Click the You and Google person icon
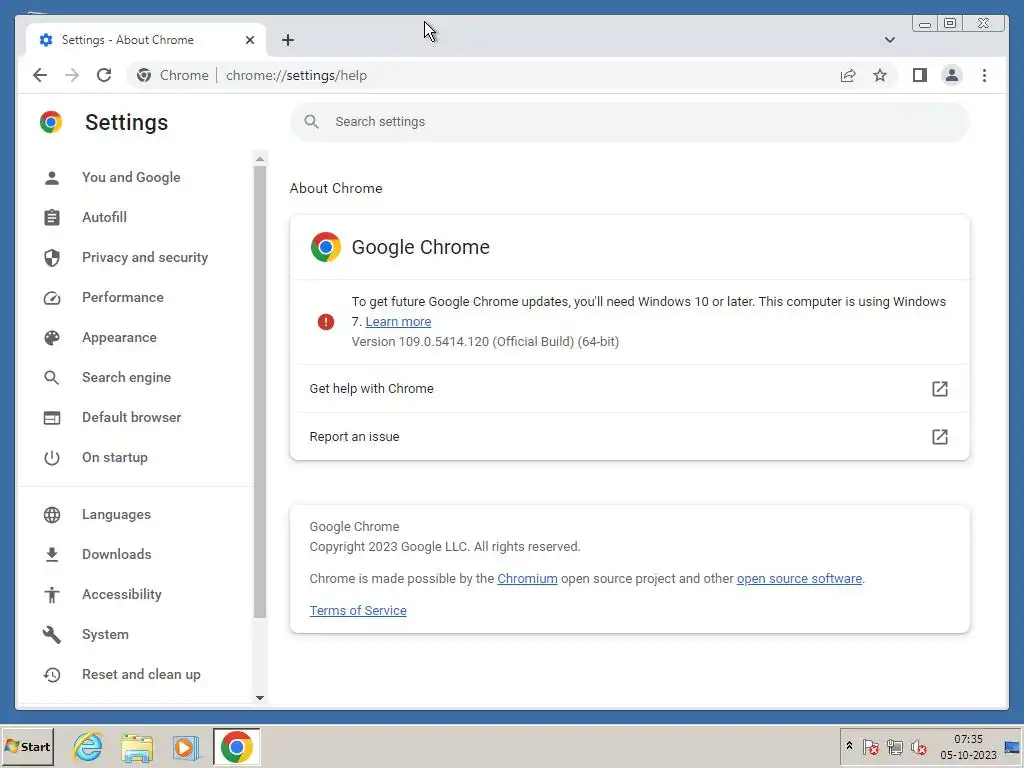 pos(52,178)
